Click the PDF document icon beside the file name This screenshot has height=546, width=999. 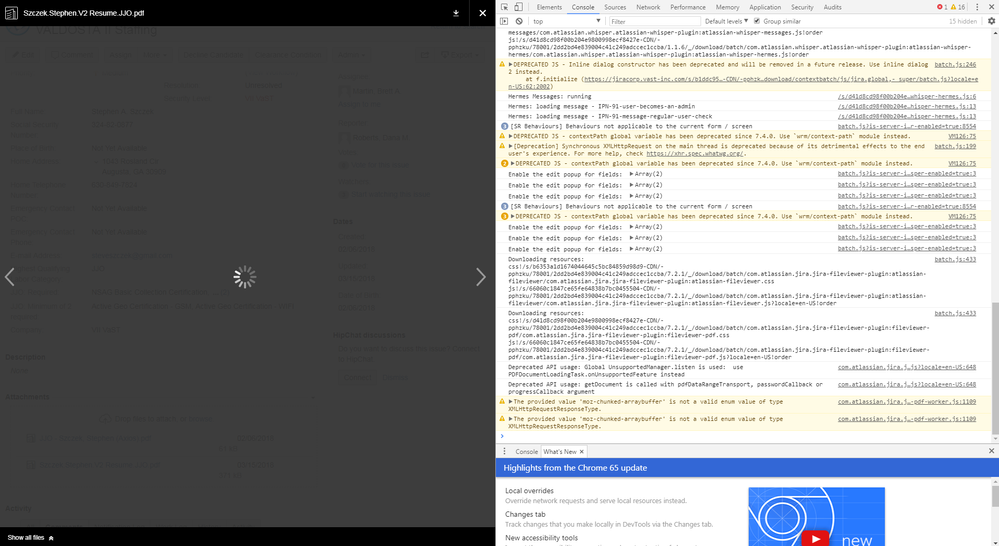(11, 13)
